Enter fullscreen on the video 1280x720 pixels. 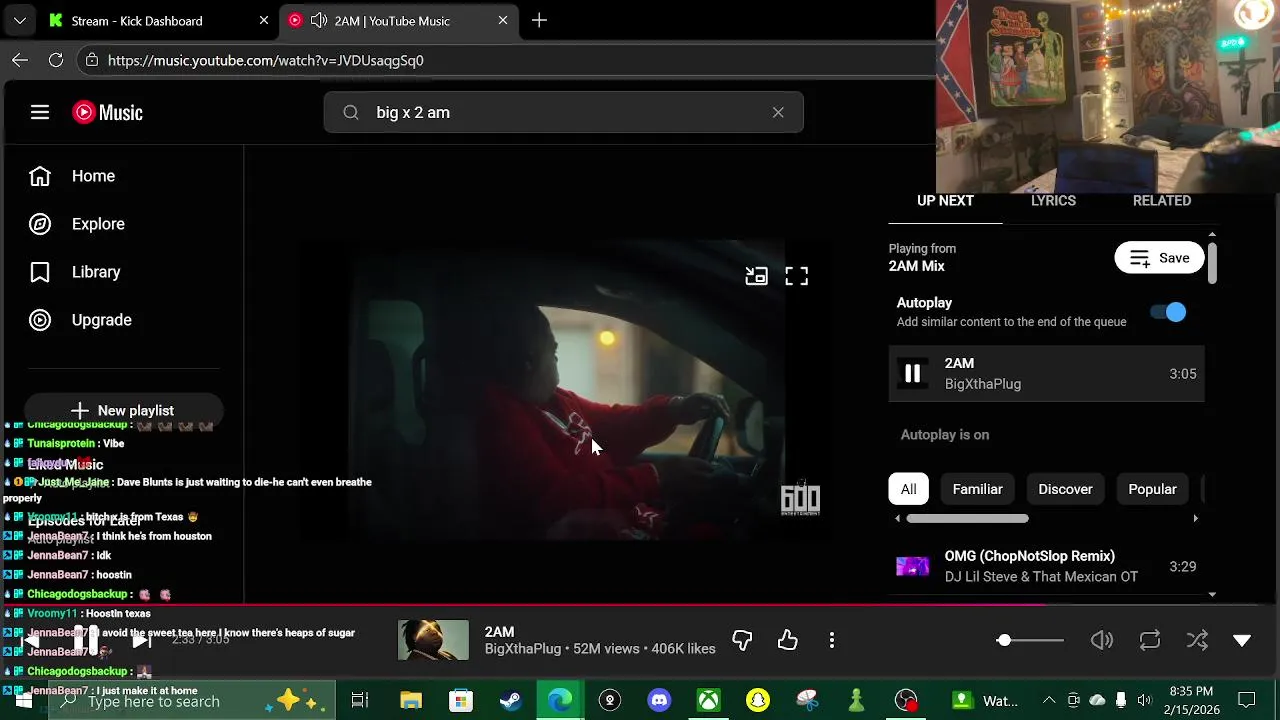796,276
